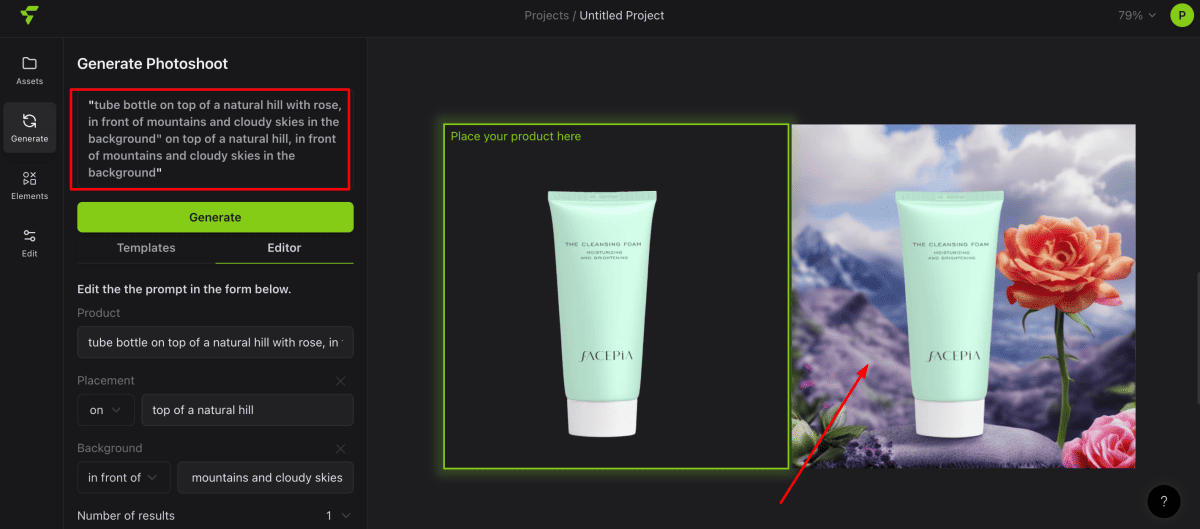Remove the Background field with X

(x=340, y=449)
